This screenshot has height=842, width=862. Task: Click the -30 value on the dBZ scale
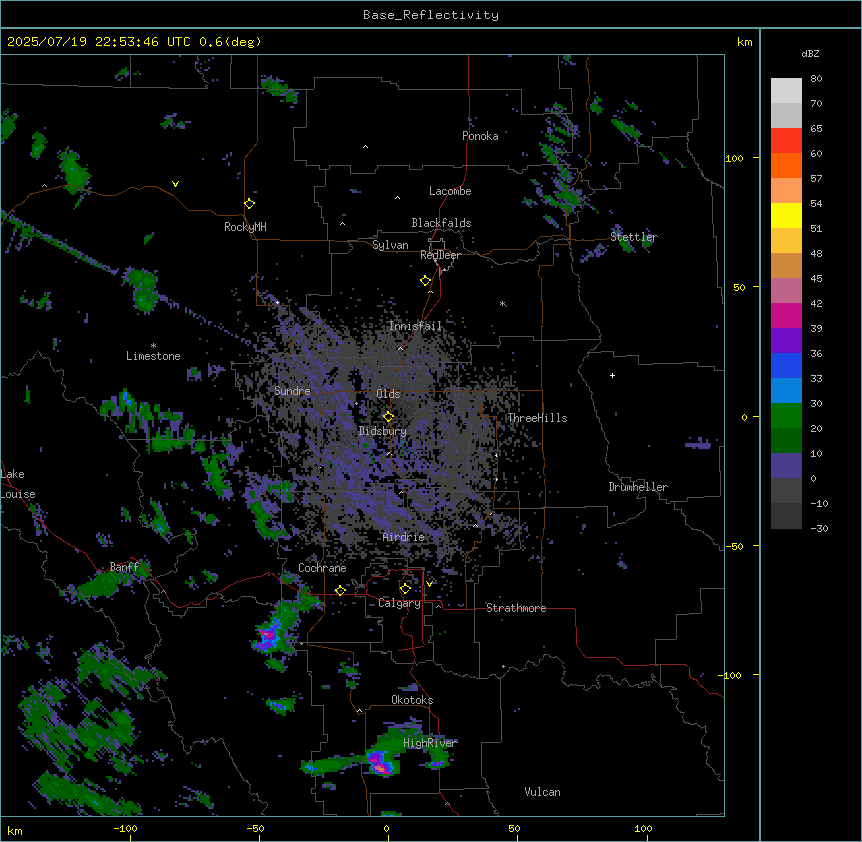pyautogui.click(x=819, y=528)
